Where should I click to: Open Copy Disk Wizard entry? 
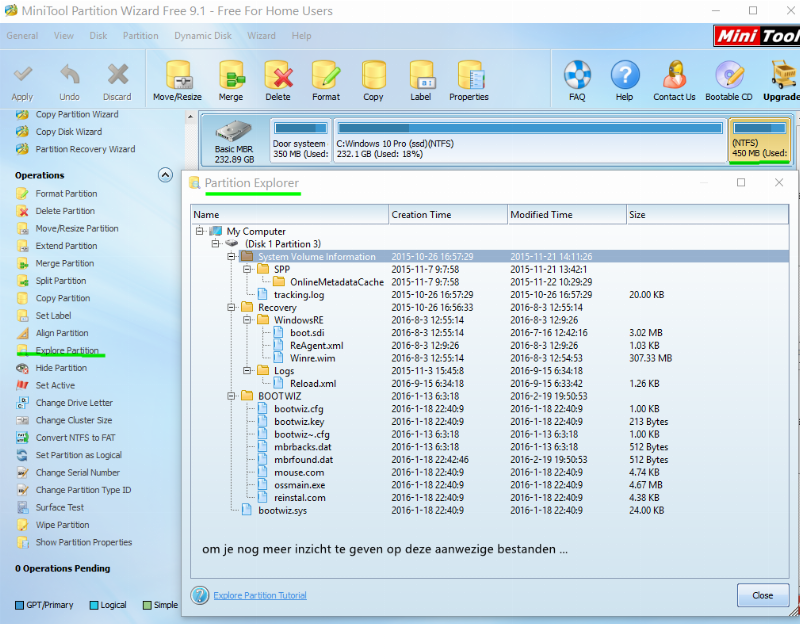[x=68, y=132]
